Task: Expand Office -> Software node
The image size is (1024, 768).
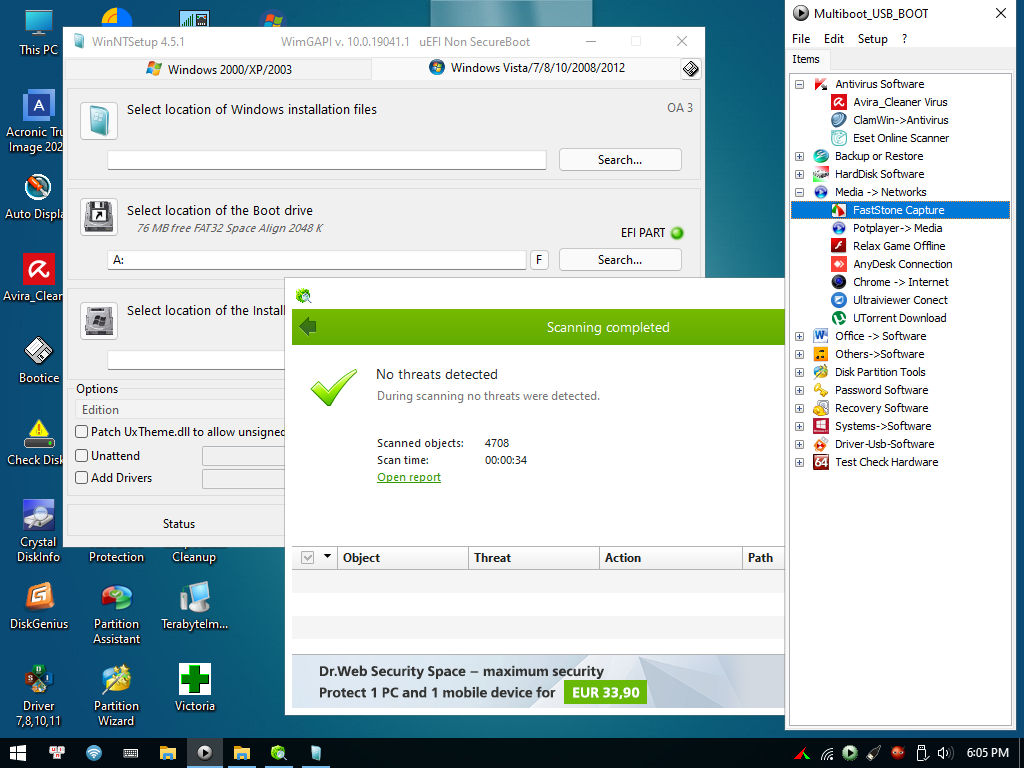Action: pyautogui.click(x=799, y=336)
